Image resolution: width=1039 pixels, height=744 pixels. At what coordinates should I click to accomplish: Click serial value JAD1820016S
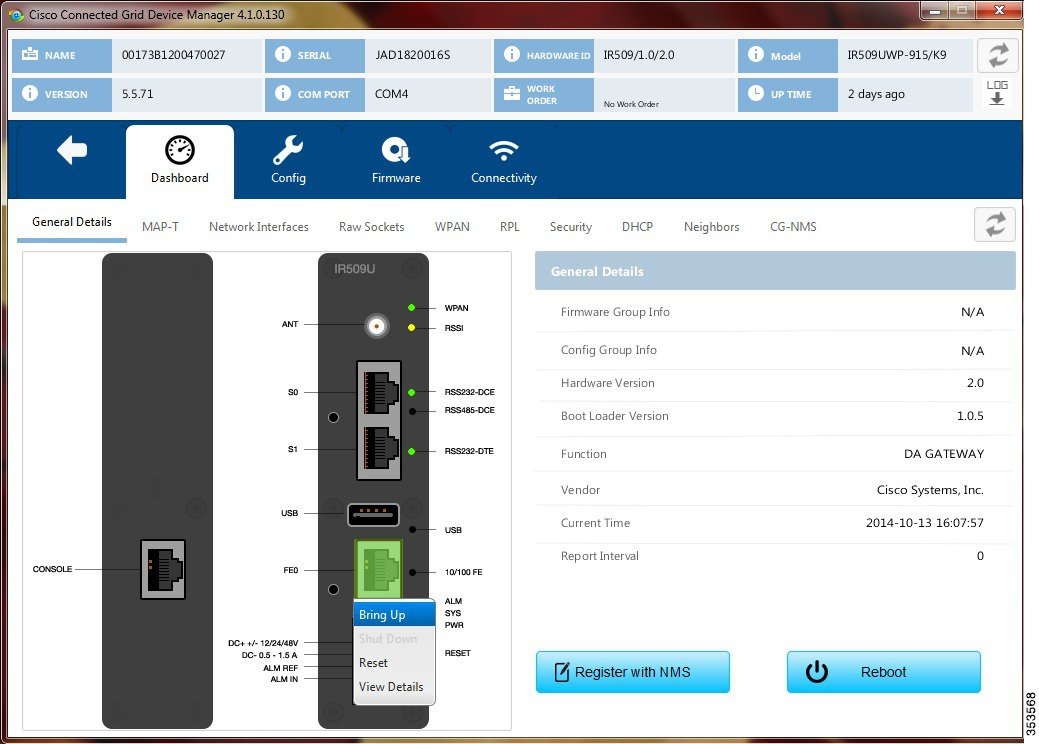point(413,55)
